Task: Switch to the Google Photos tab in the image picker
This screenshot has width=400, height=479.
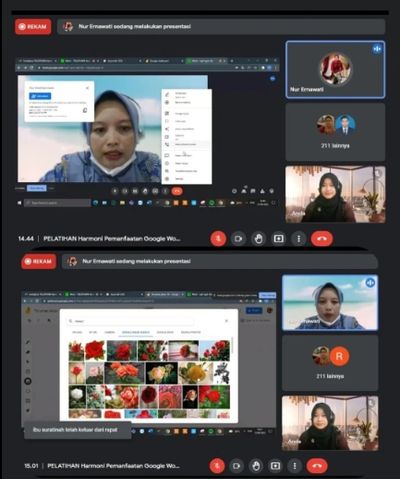Action: click(191, 332)
